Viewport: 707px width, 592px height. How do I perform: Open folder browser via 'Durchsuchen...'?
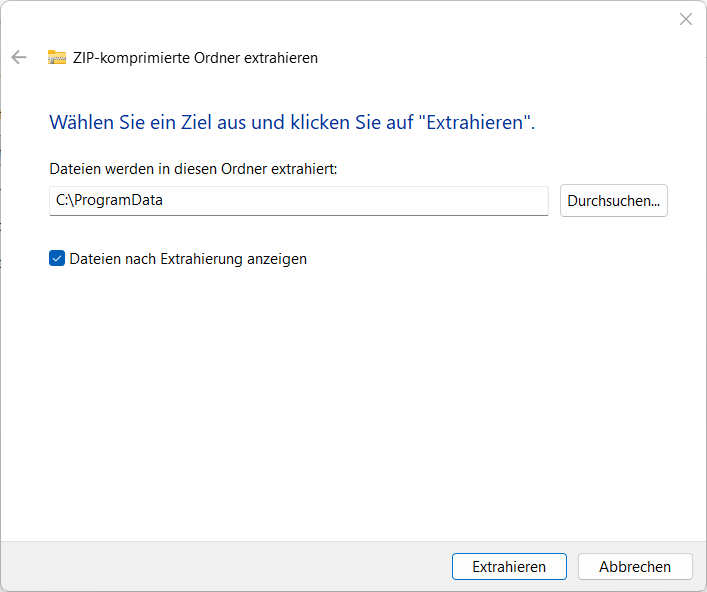[613, 200]
